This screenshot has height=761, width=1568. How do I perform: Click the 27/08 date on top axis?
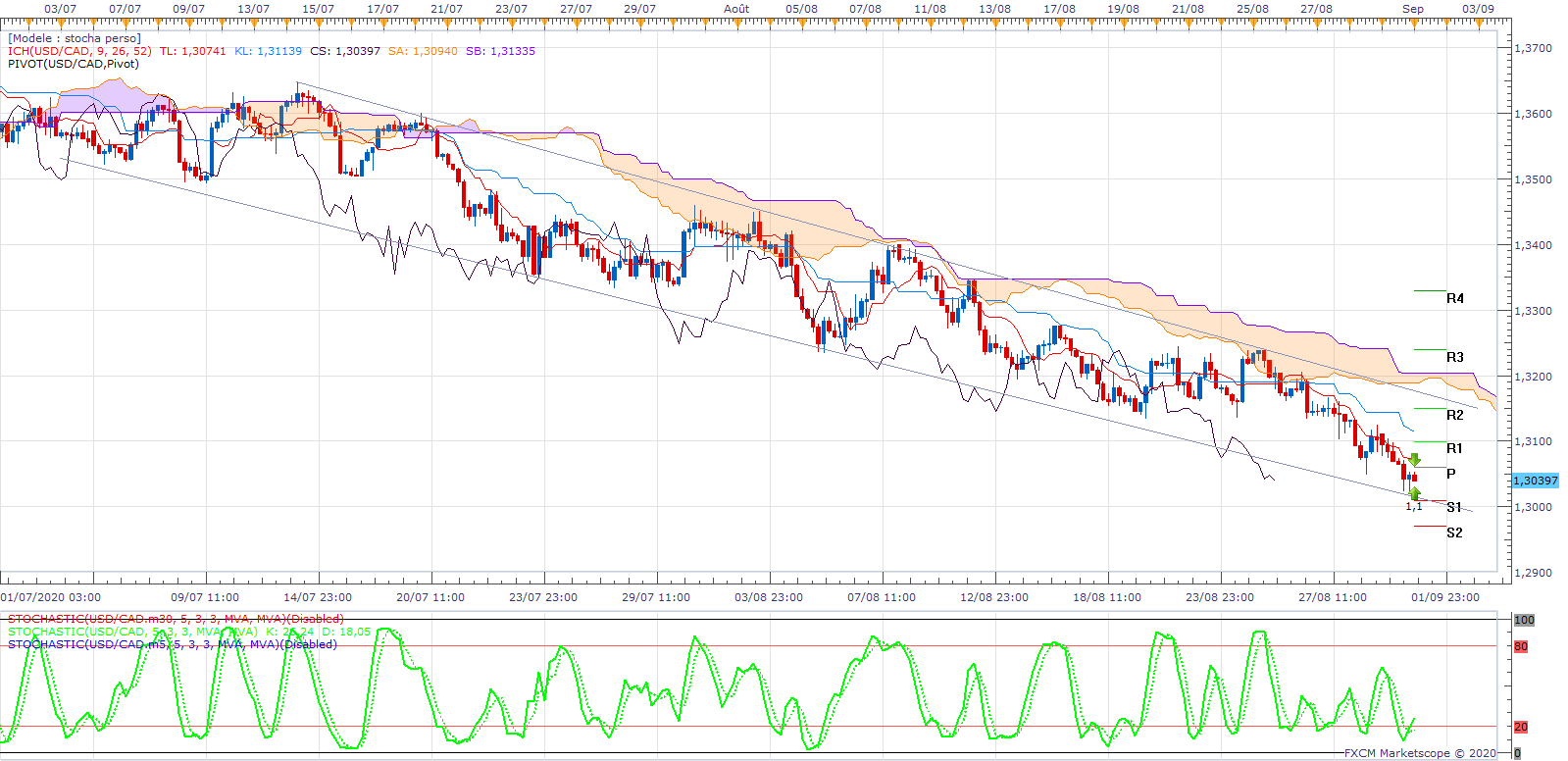[x=1316, y=9]
